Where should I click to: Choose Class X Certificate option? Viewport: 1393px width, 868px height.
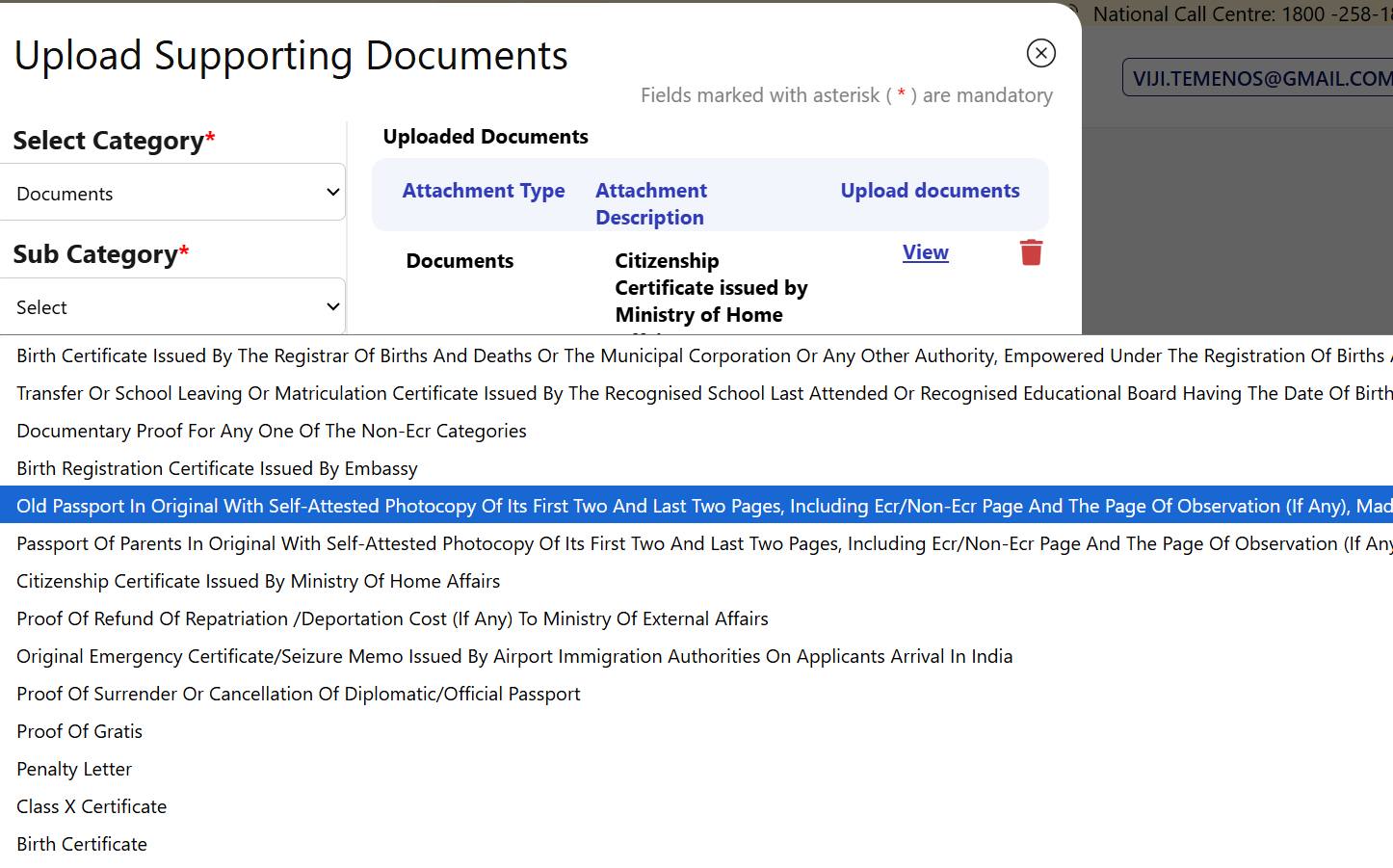[x=696, y=806]
